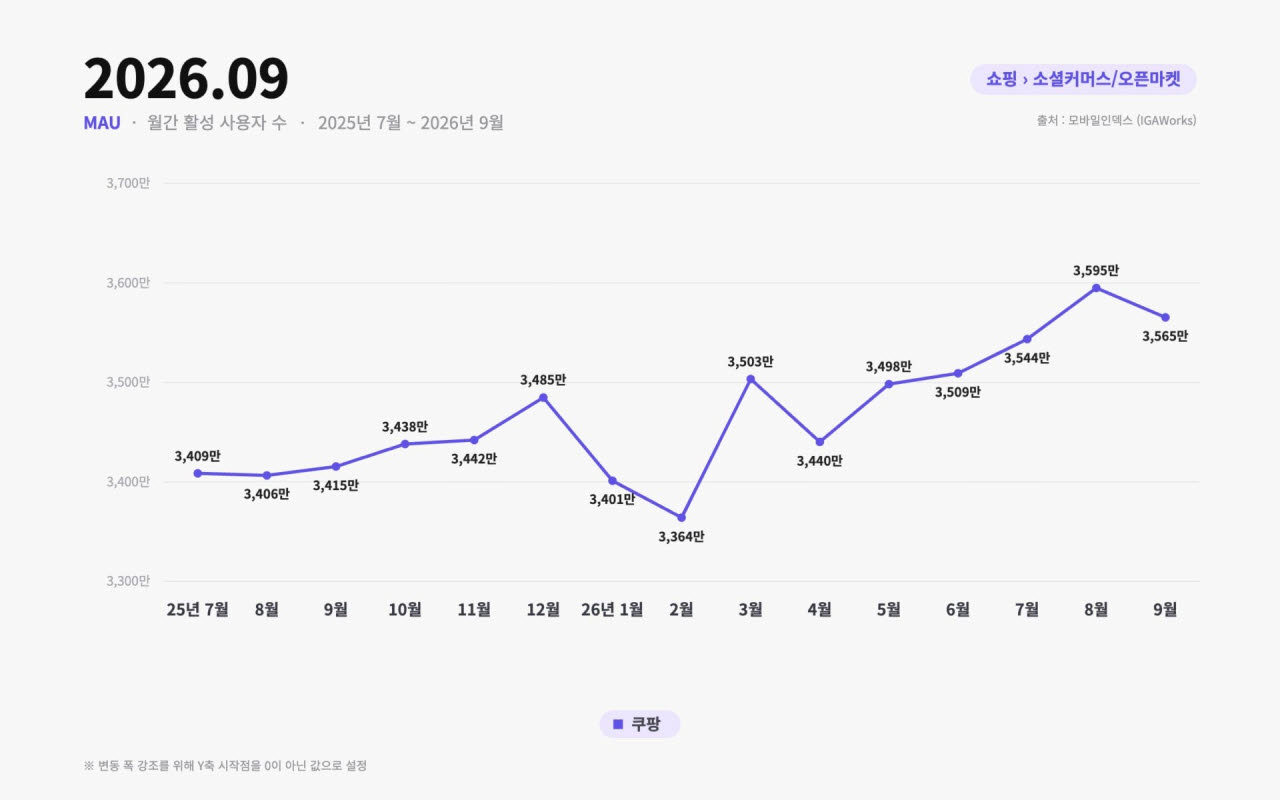
Task: Click the 2월 x-axis label
Action: pos(681,609)
